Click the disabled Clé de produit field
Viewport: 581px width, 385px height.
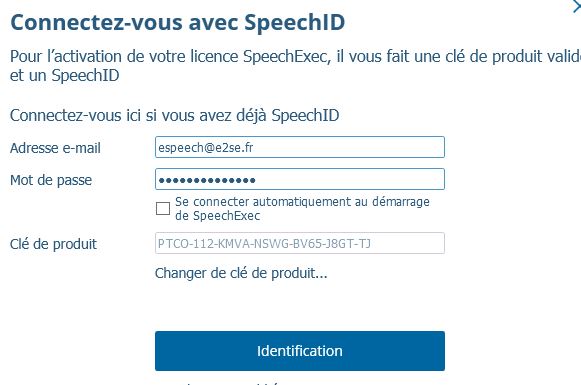[x=300, y=243]
